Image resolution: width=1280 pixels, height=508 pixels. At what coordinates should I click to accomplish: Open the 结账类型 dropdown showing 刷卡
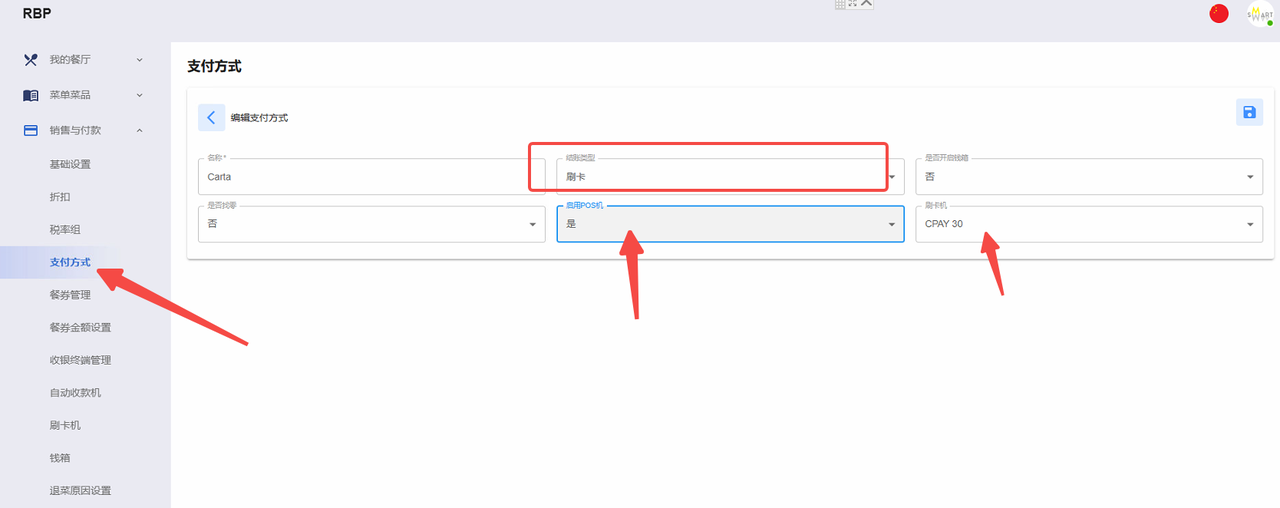pos(730,176)
